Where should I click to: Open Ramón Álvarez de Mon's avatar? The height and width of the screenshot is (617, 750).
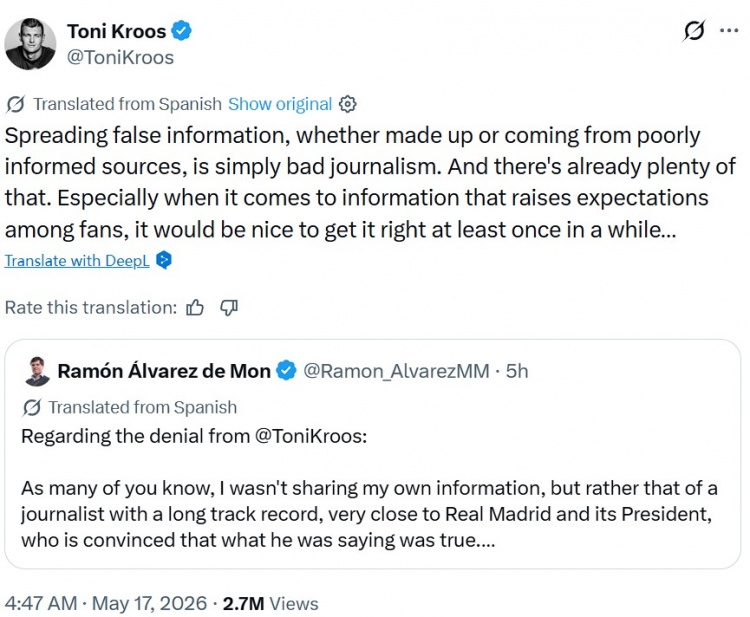click(x=37, y=371)
